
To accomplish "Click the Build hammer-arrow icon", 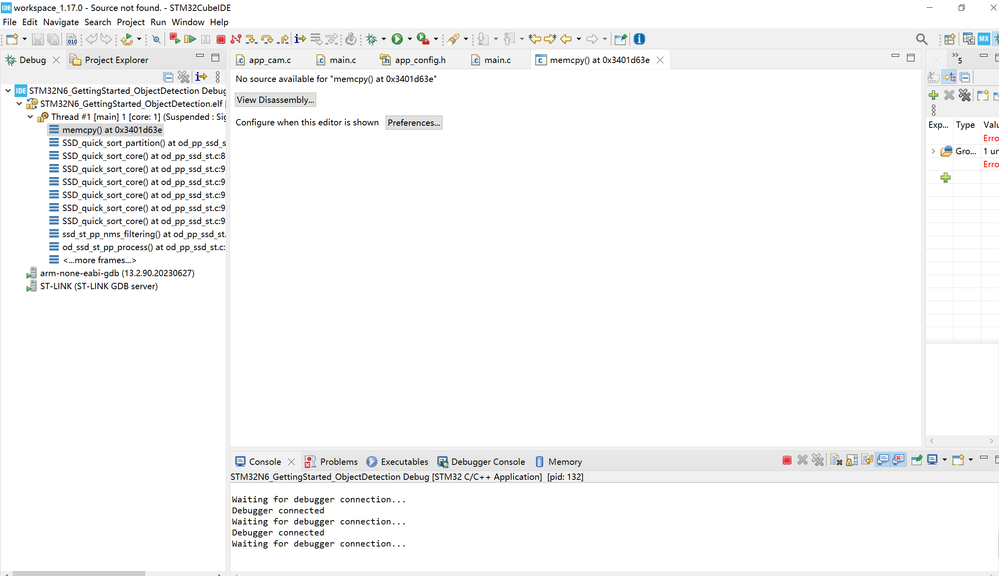I will (127, 39).
